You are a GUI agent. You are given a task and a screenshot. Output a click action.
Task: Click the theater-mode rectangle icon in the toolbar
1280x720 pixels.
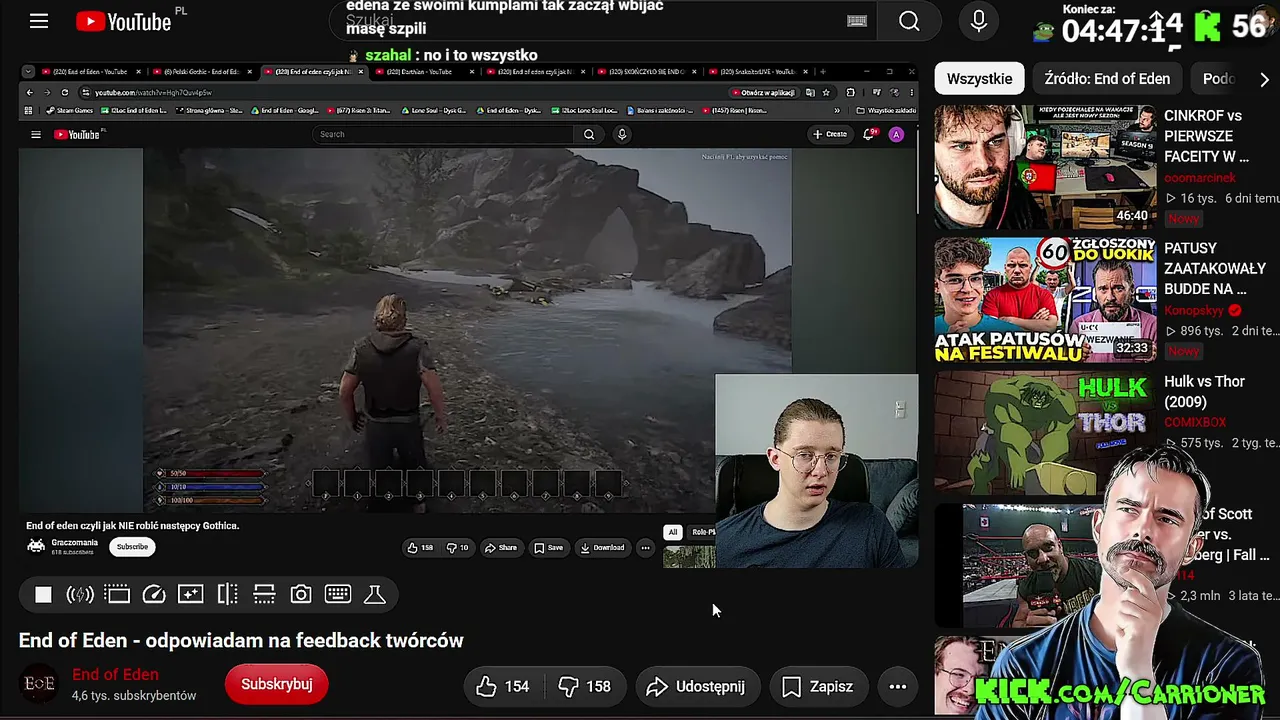pyautogui.click(x=117, y=595)
